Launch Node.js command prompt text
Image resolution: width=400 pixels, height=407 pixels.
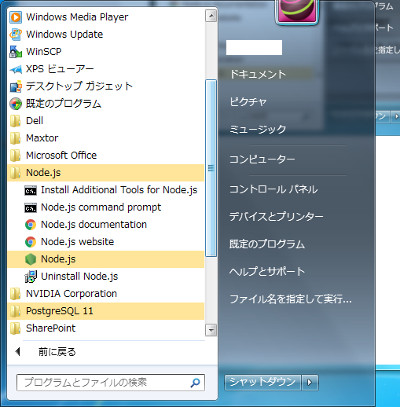[101, 207]
